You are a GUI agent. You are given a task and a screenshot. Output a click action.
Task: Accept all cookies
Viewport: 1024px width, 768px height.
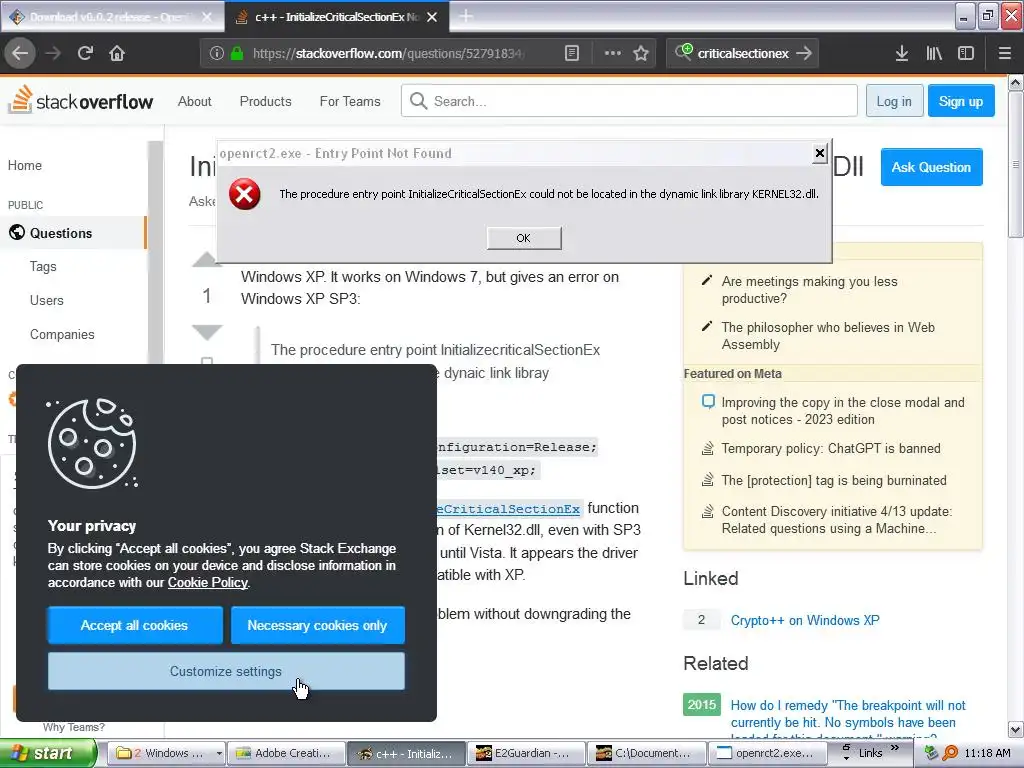pos(135,625)
